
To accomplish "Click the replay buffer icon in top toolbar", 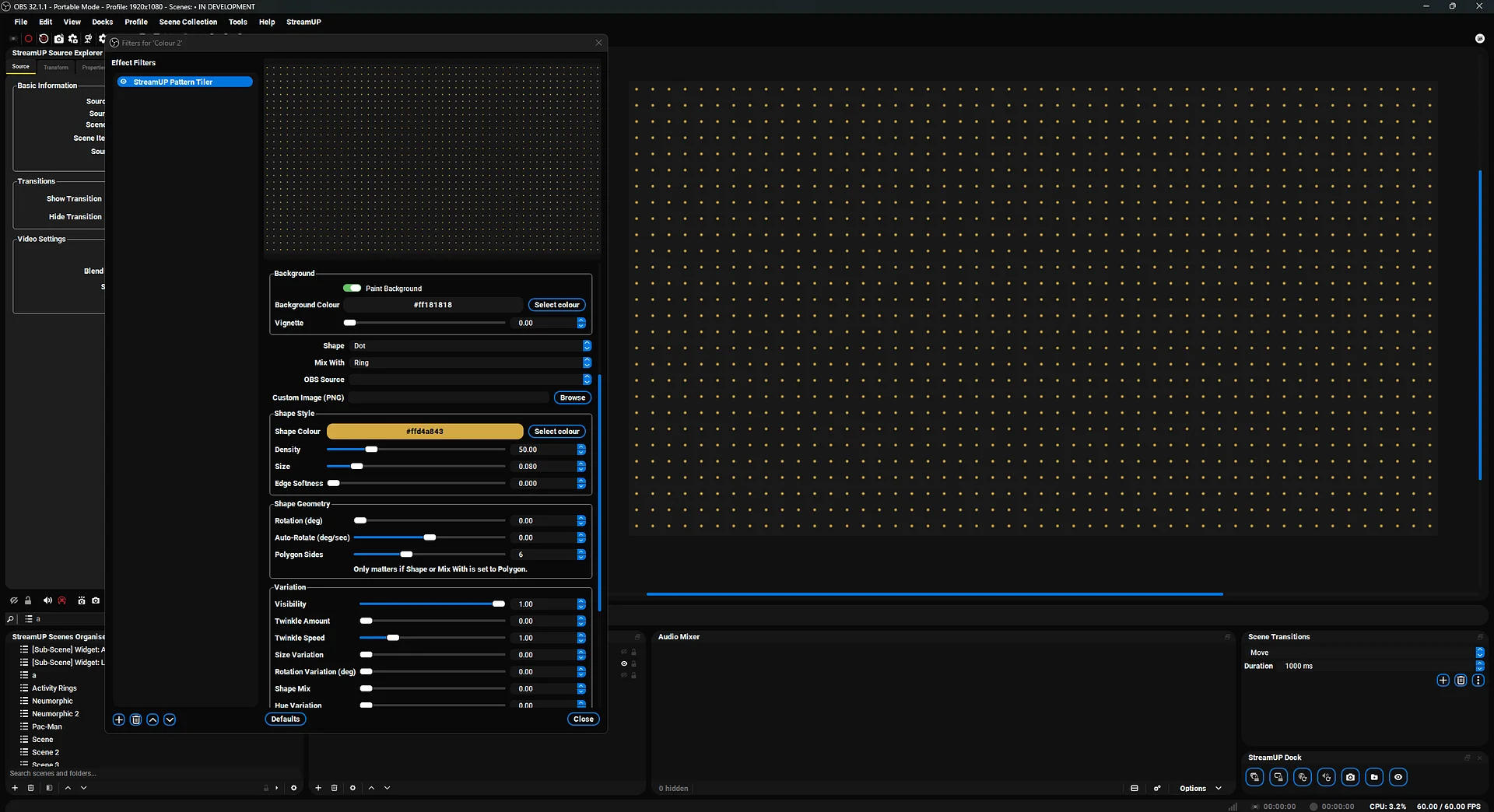I will 44,38.
